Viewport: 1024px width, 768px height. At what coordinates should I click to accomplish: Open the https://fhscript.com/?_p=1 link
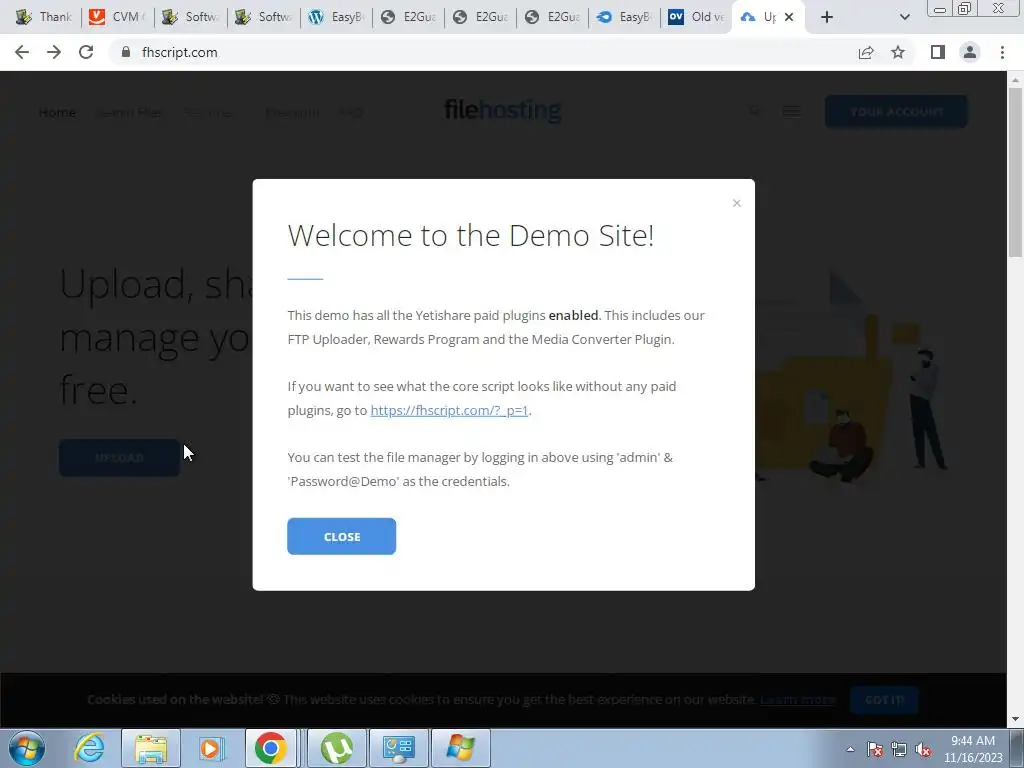point(449,410)
